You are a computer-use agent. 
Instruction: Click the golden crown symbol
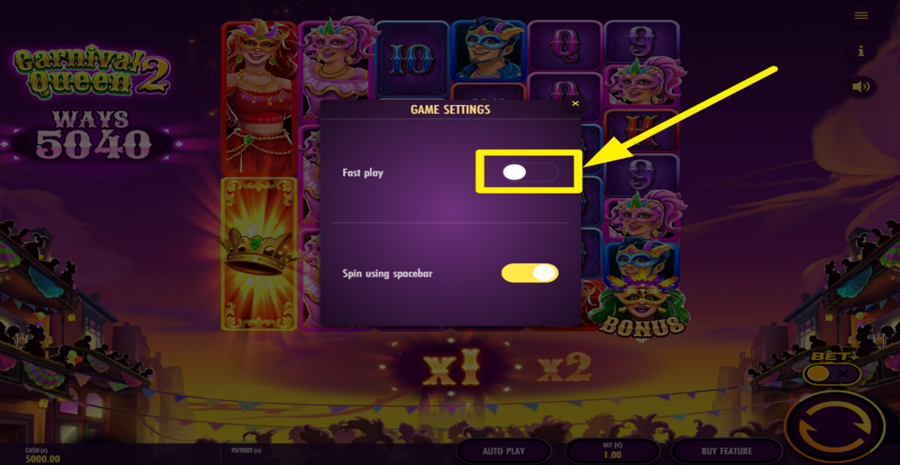pyautogui.click(x=259, y=254)
